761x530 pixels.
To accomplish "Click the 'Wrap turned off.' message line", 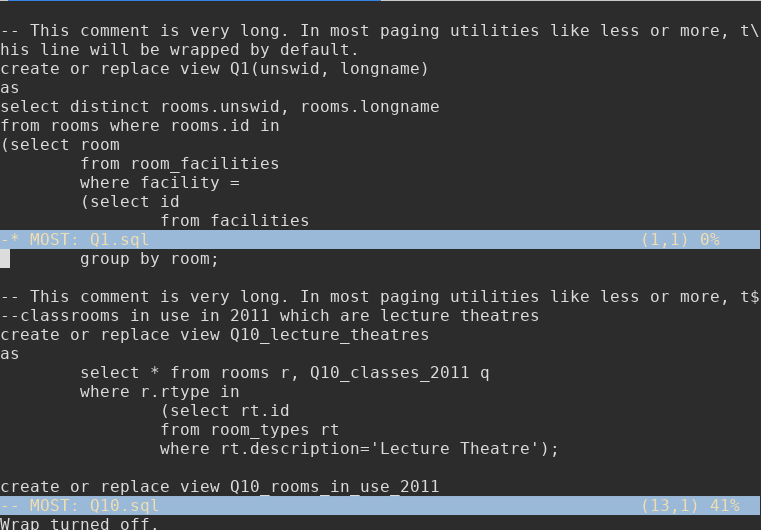I will point(79,523).
